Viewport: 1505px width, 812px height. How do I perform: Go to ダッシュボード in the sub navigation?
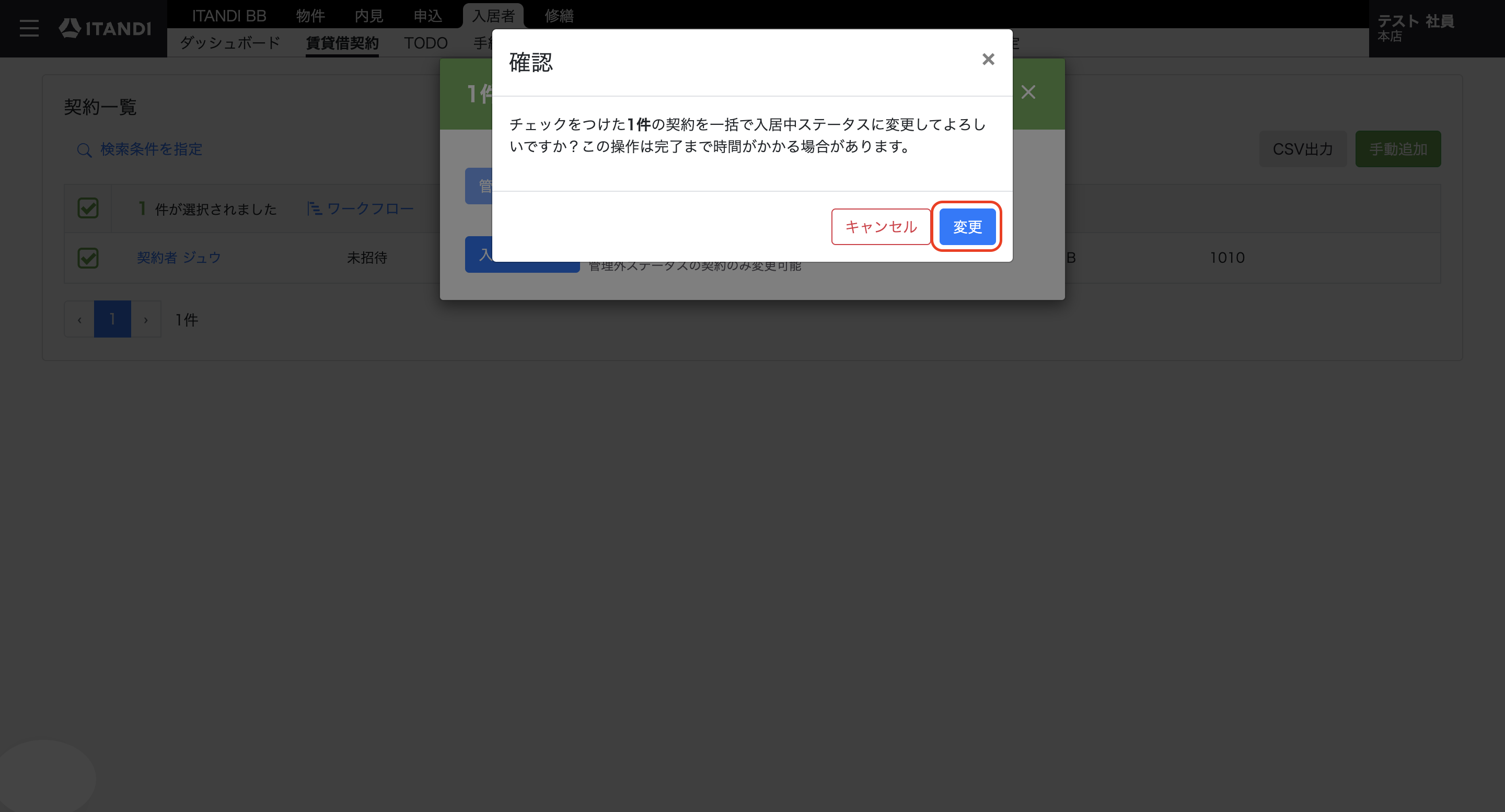pos(230,43)
